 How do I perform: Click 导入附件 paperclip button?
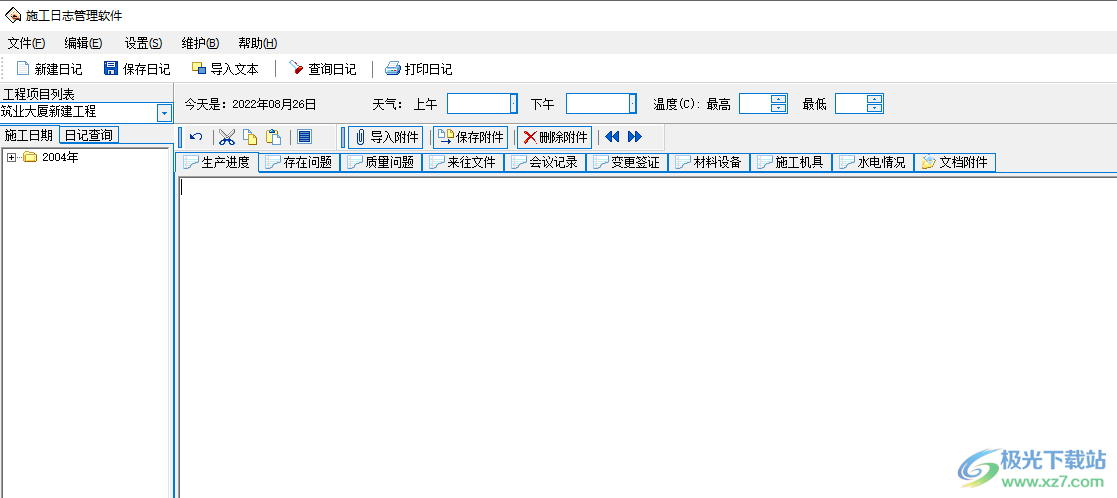(385, 137)
